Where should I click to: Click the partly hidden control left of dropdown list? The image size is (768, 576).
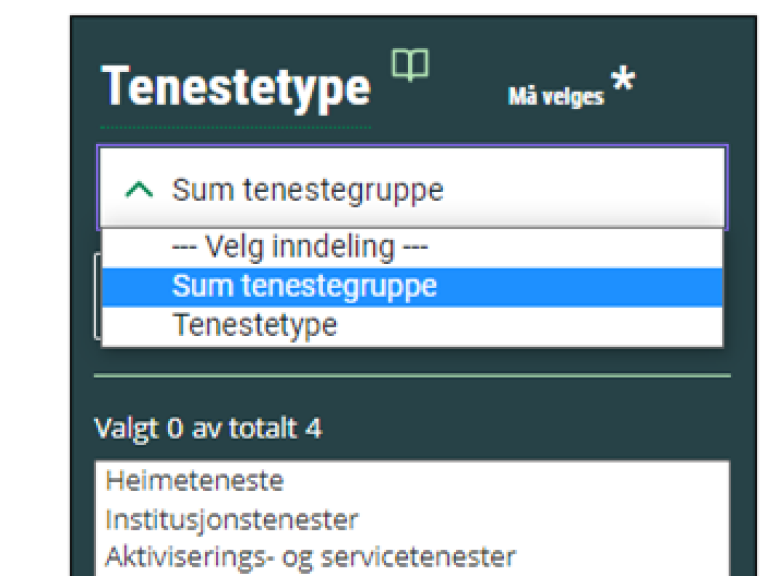tap(97, 295)
